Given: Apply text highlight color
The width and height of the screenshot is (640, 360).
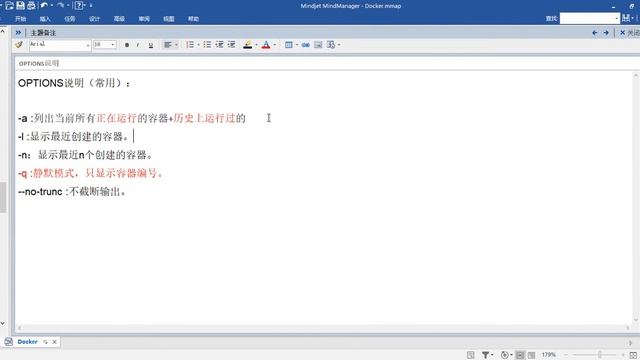Looking at the screenshot, I should tap(248, 45).
